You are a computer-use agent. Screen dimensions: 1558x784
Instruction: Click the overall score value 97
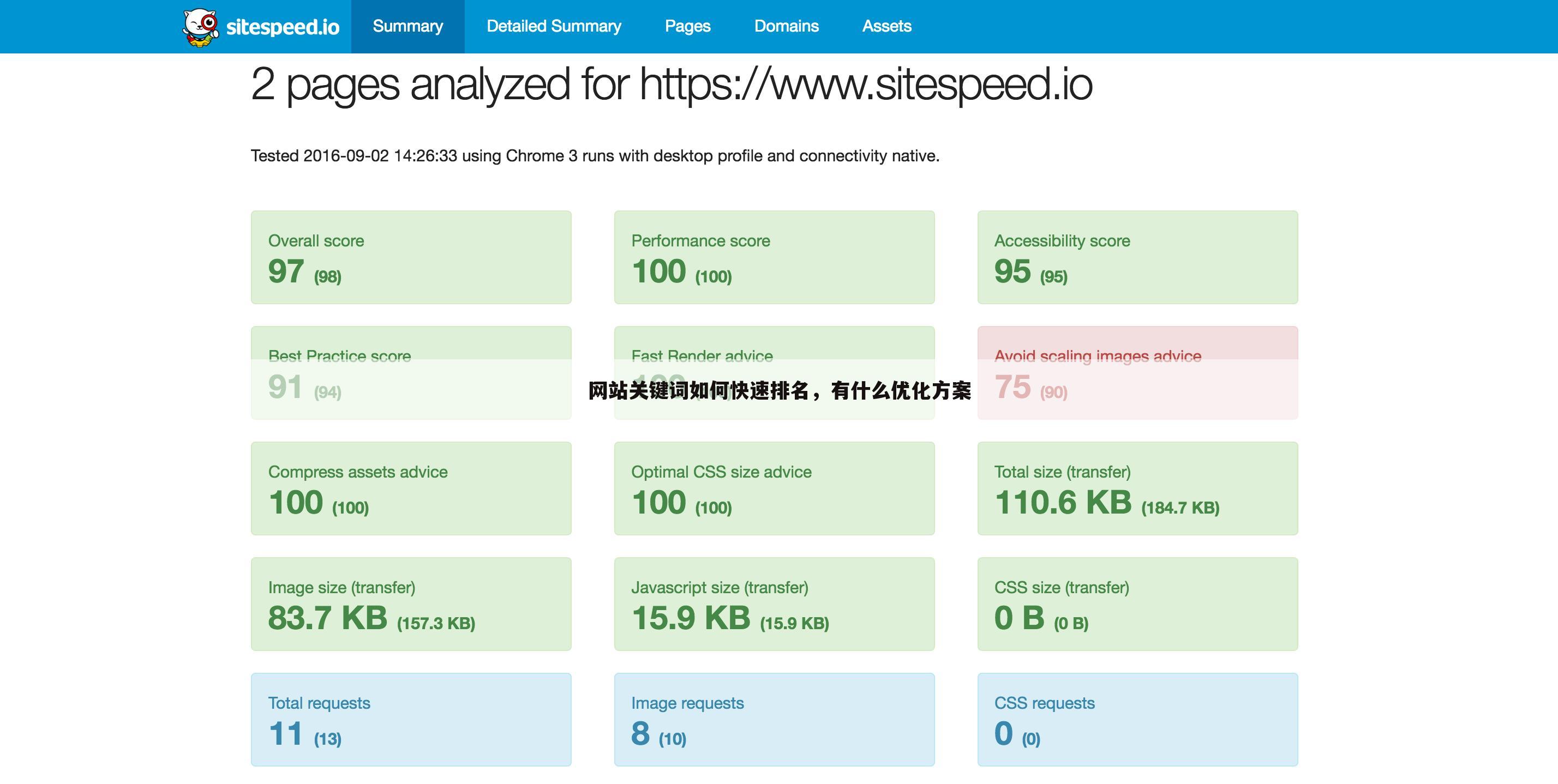[x=286, y=271]
